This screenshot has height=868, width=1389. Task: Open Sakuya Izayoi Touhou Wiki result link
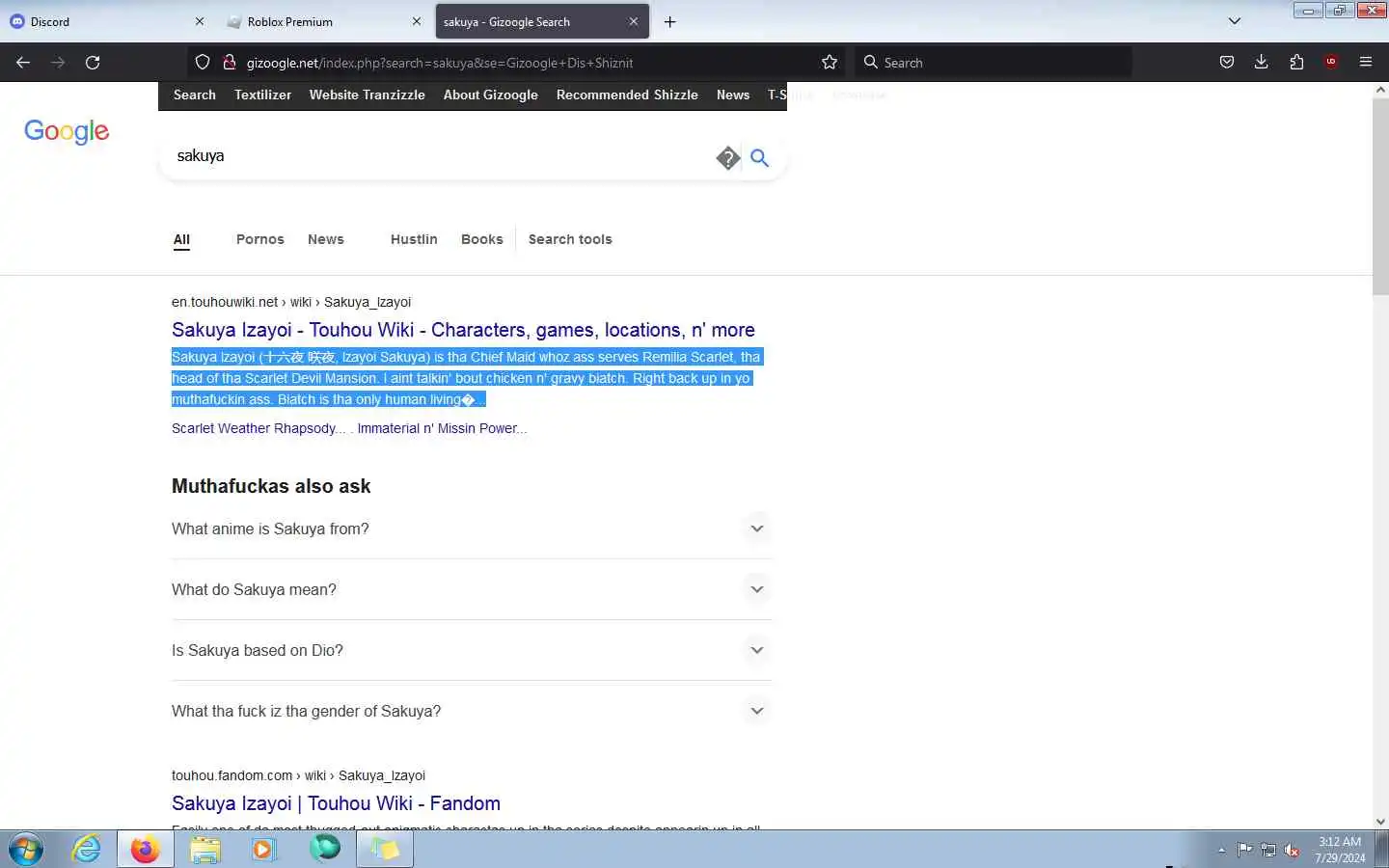[x=463, y=330]
